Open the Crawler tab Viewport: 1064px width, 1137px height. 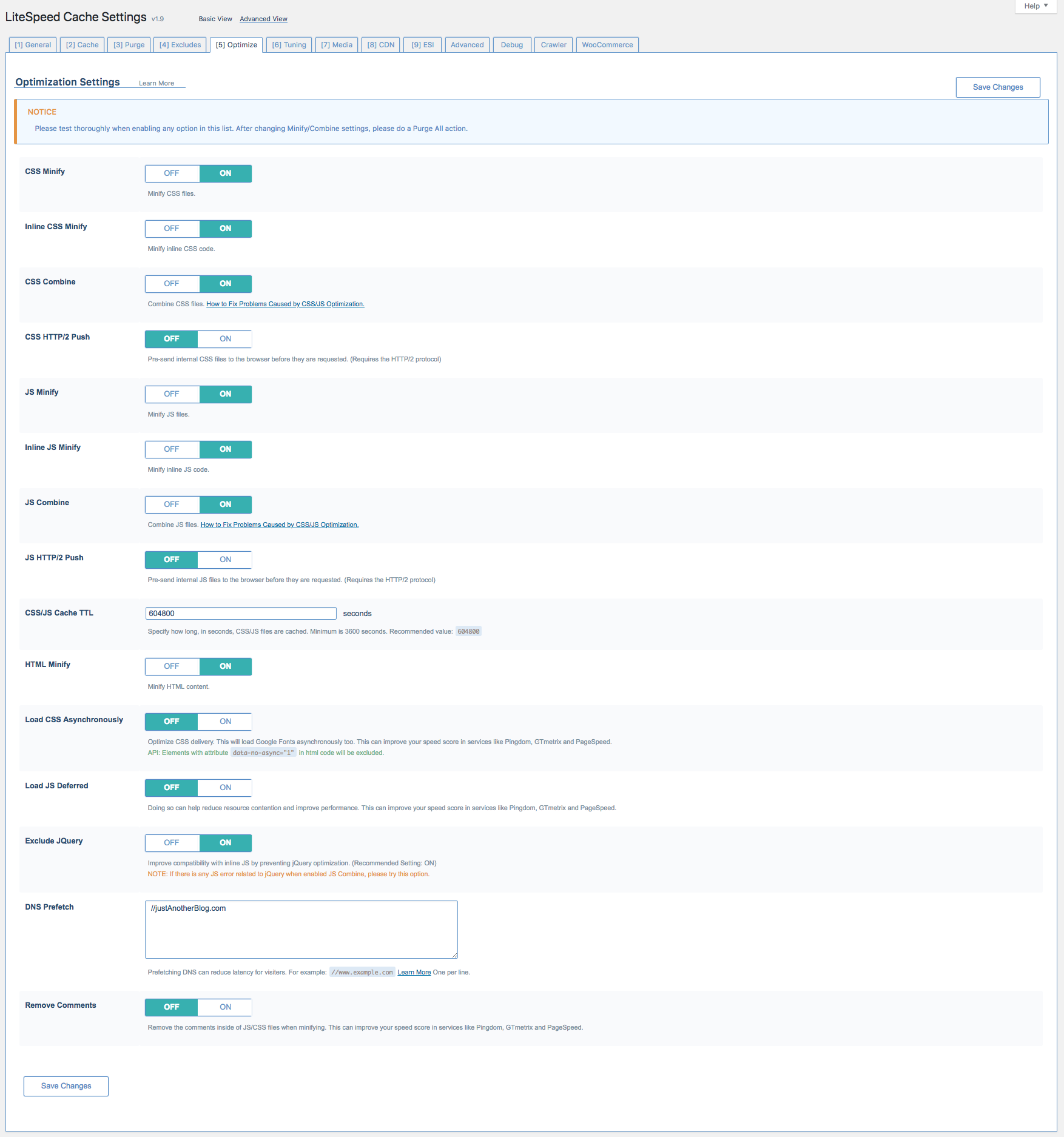(x=553, y=45)
